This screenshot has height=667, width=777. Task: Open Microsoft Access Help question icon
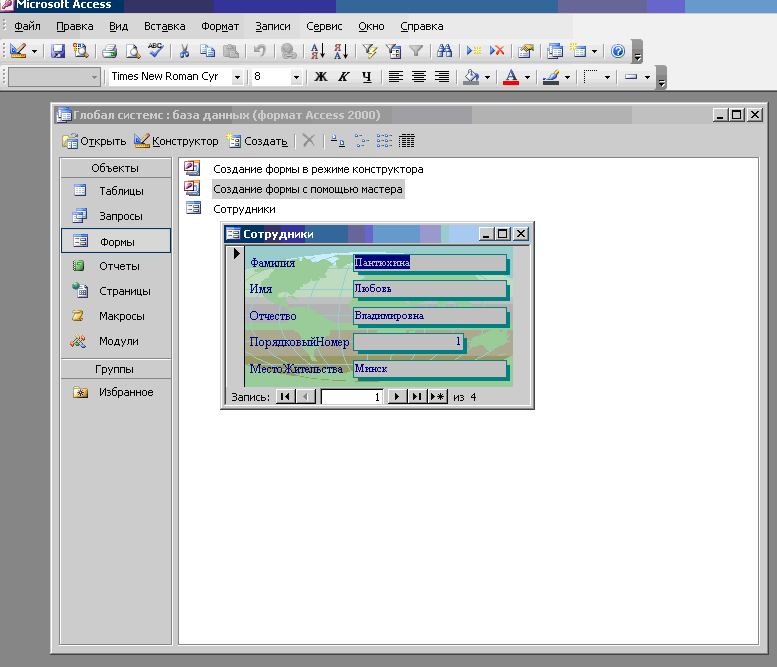(618, 51)
